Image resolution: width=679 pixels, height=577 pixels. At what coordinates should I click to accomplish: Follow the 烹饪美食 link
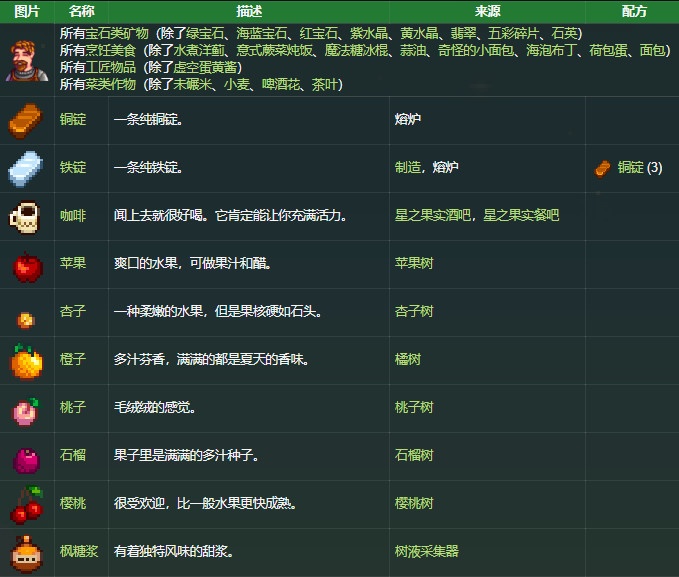click(110, 50)
